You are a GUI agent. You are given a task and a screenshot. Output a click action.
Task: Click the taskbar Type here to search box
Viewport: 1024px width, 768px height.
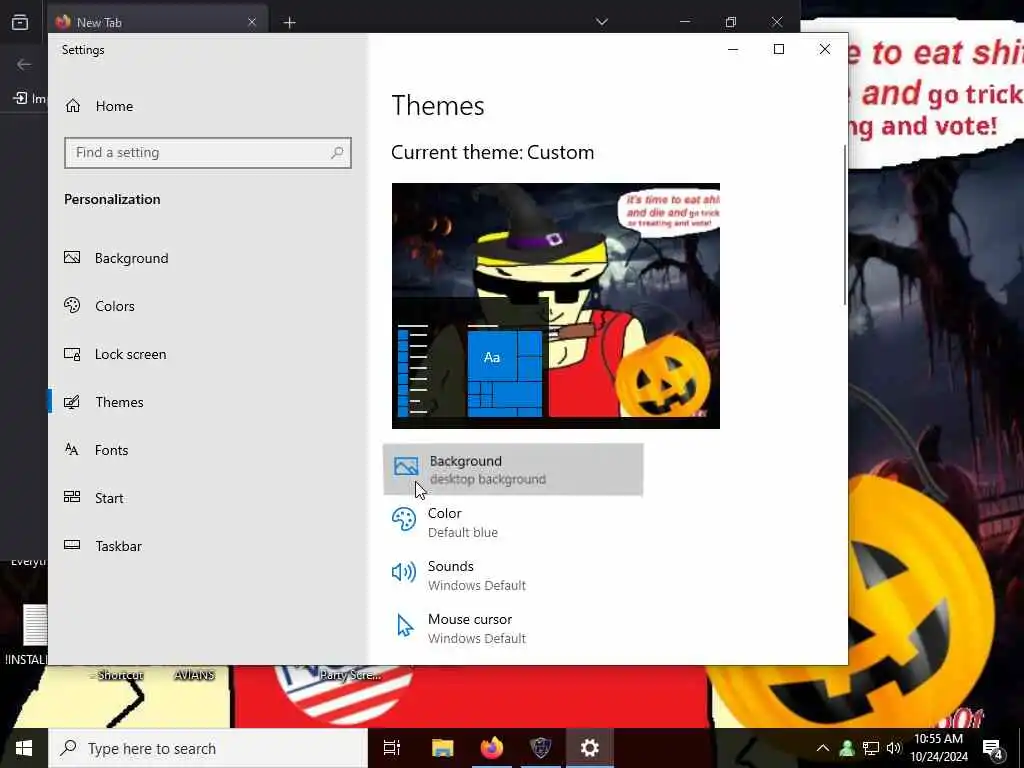[x=208, y=748]
